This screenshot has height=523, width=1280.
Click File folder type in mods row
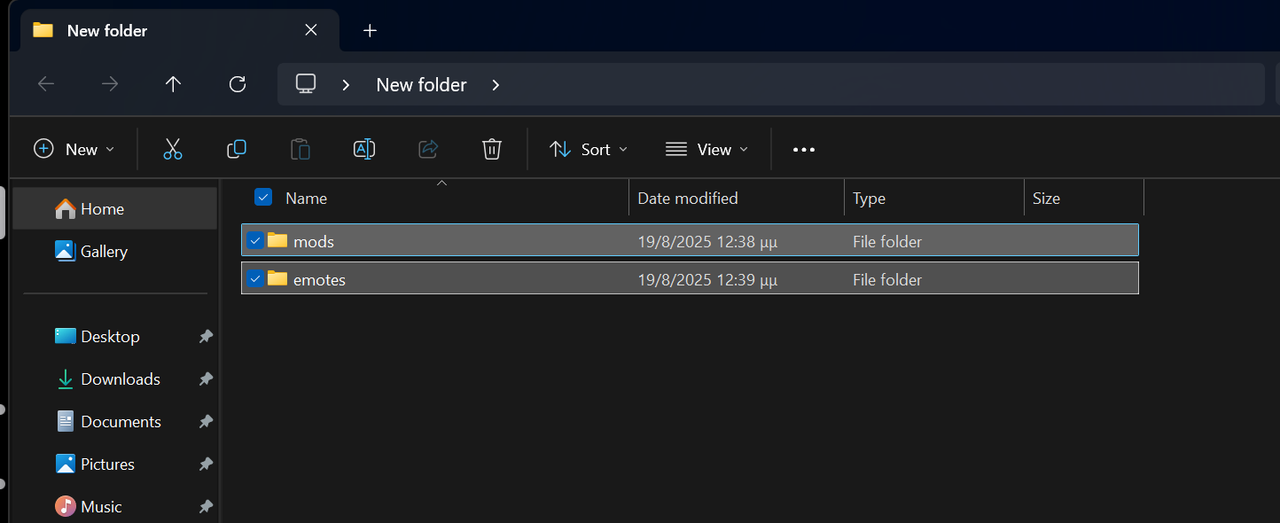(887, 241)
